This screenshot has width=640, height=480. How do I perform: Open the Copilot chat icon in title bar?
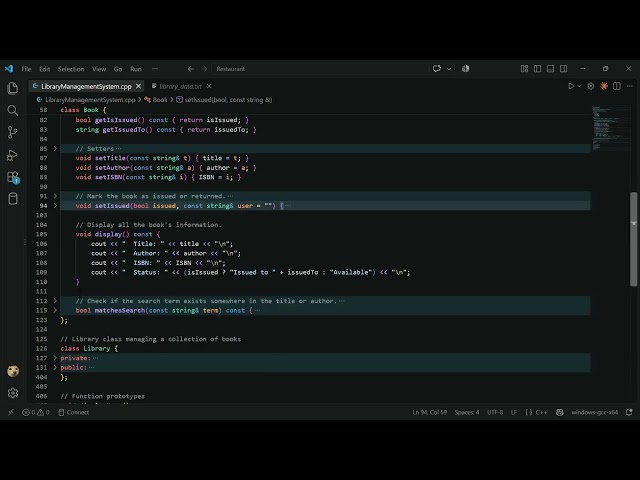(x=437, y=69)
